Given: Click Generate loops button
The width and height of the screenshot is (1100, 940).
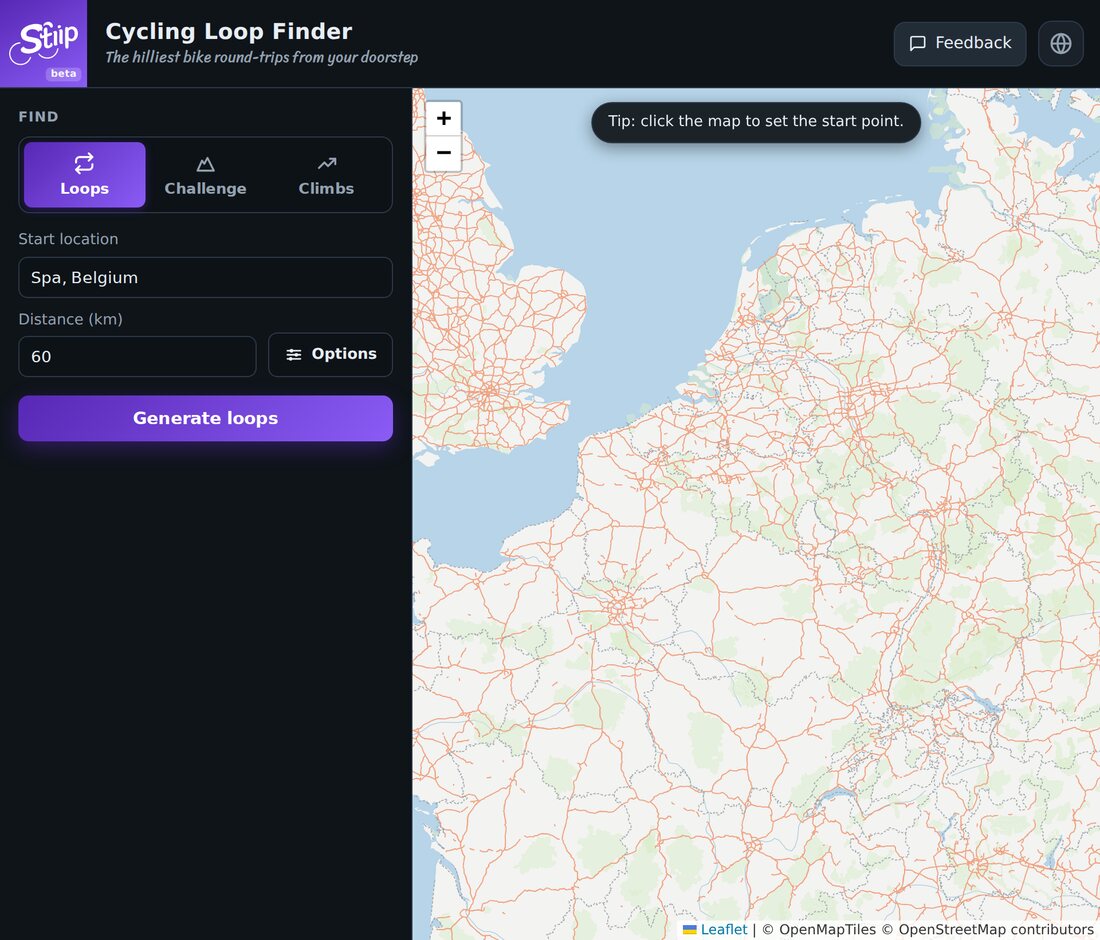Looking at the screenshot, I should [x=206, y=418].
